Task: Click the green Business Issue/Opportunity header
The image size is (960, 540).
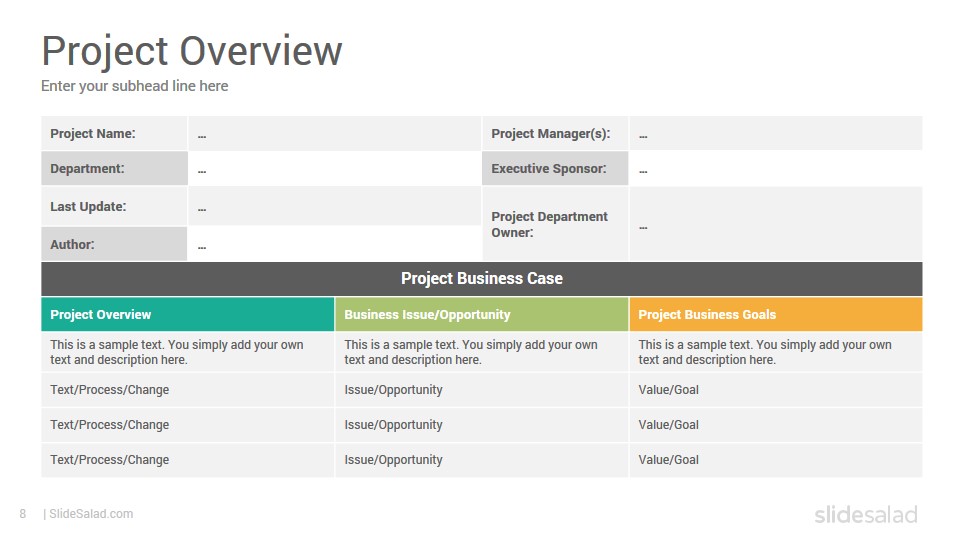Action: tap(482, 314)
